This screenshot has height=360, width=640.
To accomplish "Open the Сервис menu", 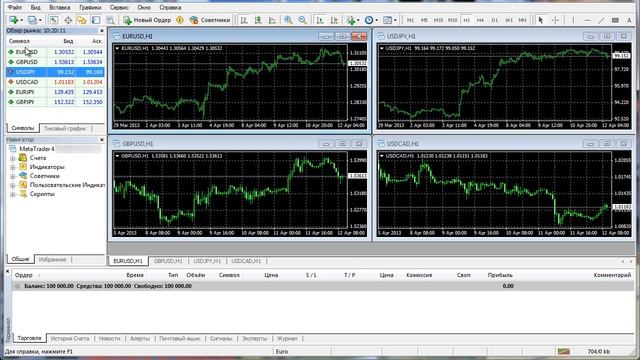I will point(119,7).
